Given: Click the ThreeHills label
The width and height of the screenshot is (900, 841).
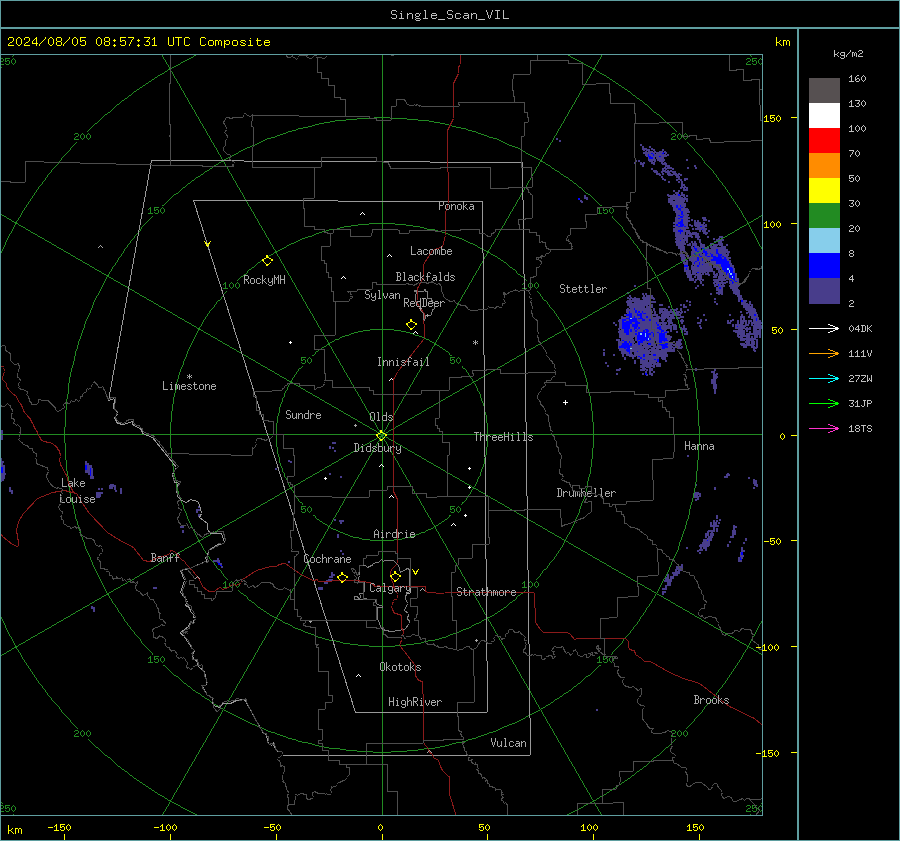Looking at the screenshot, I should [x=503, y=437].
